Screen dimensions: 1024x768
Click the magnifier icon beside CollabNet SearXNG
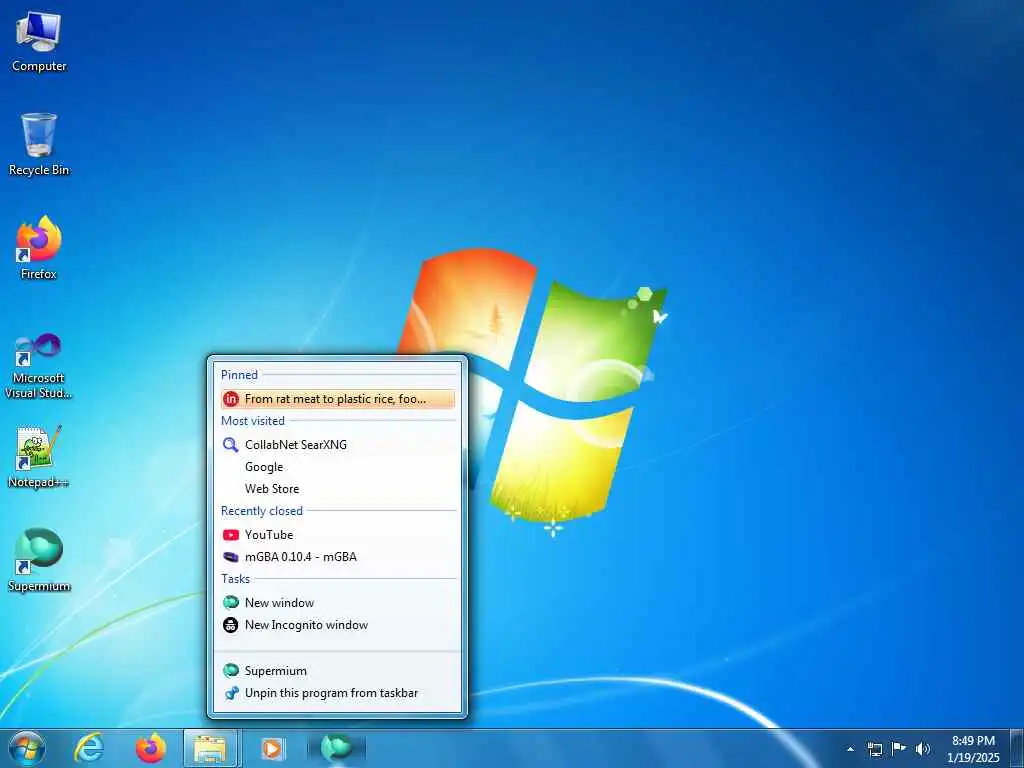(231, 445)
